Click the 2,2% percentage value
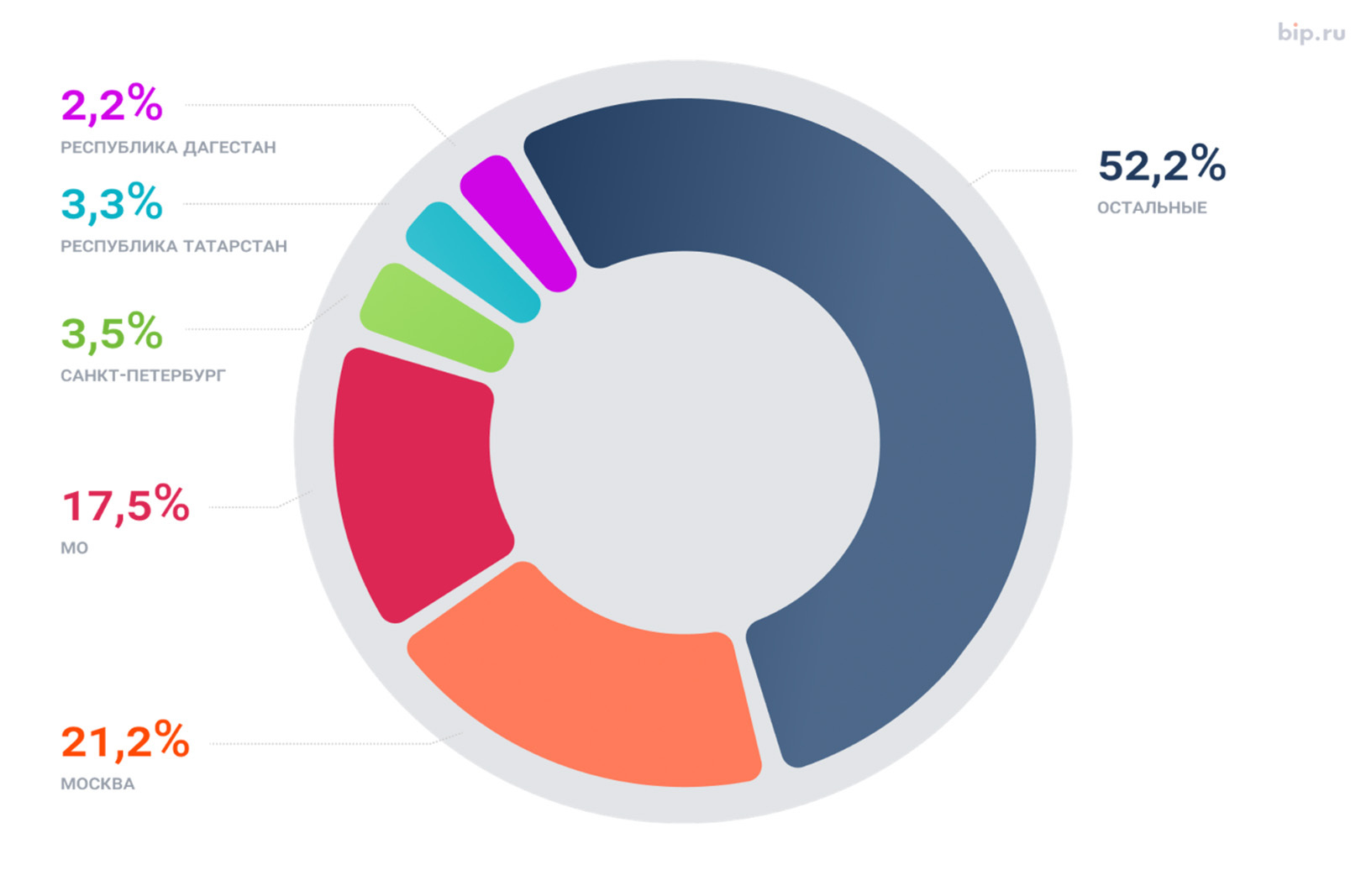The image size is (1361, 896). click(x=112, y=105)
